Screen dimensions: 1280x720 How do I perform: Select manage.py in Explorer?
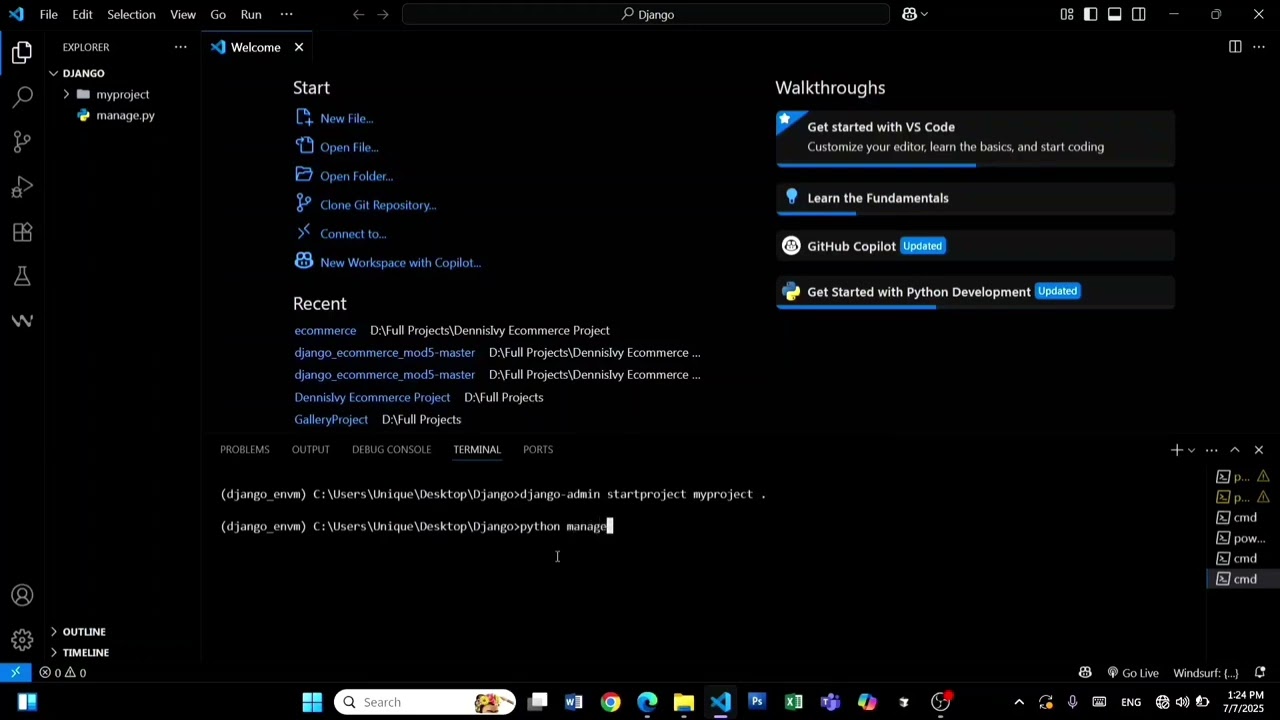125,115
